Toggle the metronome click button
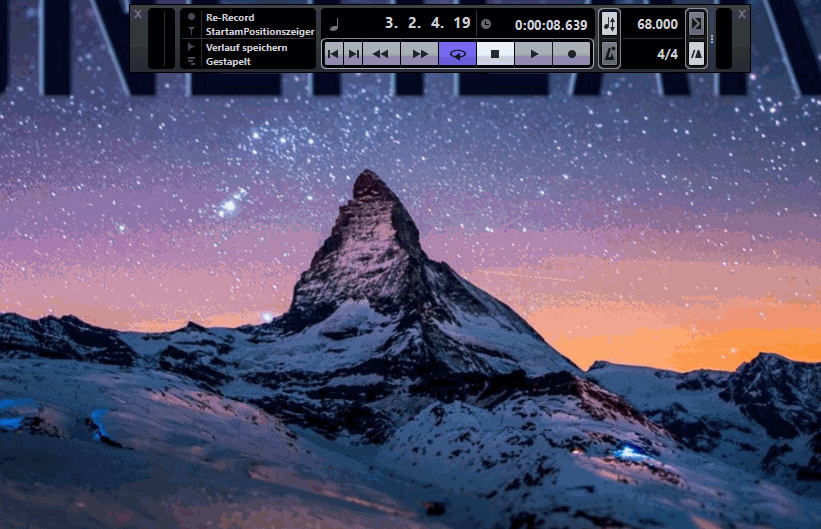This screenshot has height=529, width=821. point(609,54)
